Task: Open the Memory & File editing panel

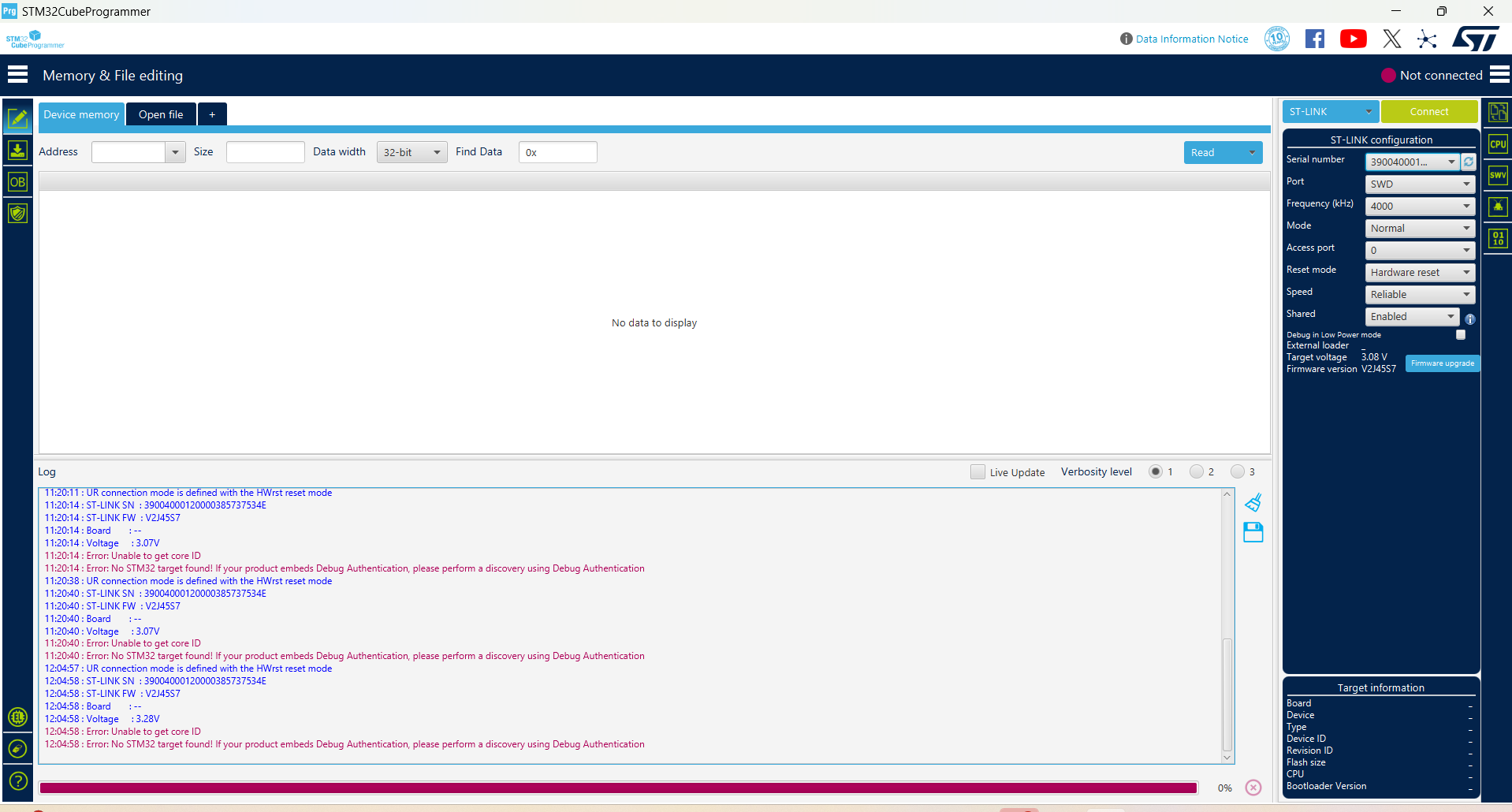Action: click(x=17, y=118)
